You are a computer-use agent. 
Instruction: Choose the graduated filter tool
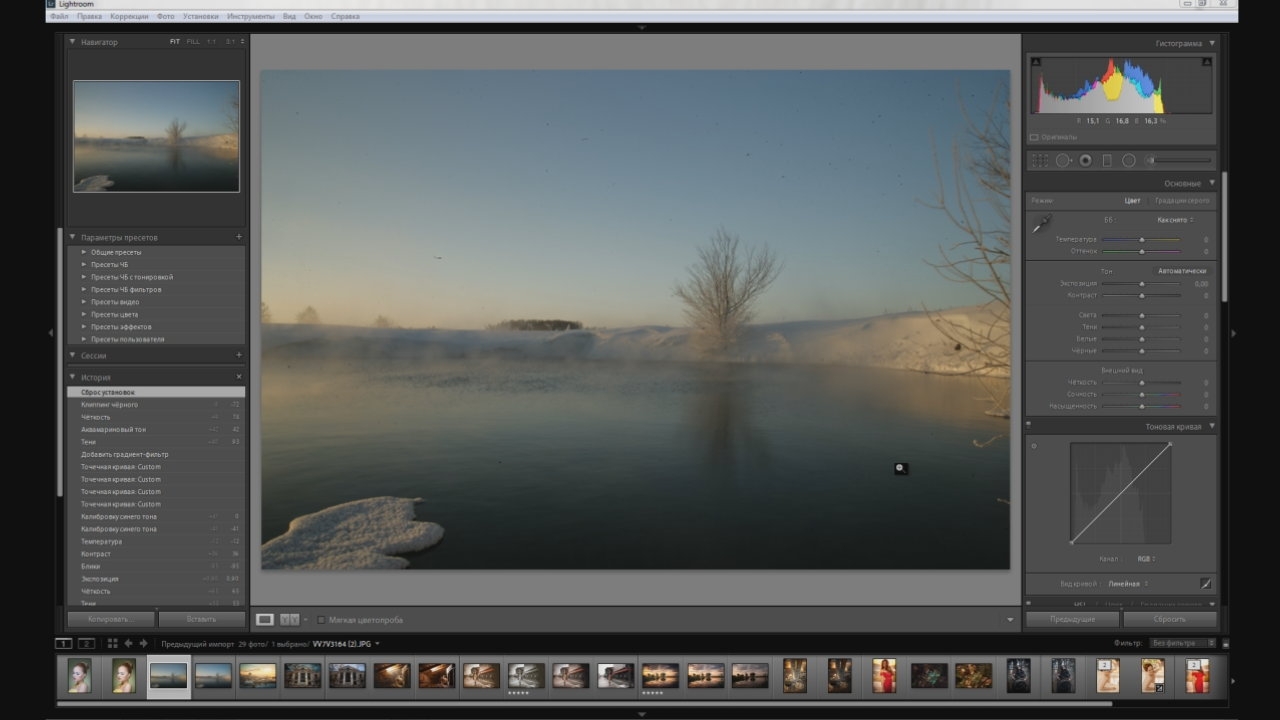1107,160
